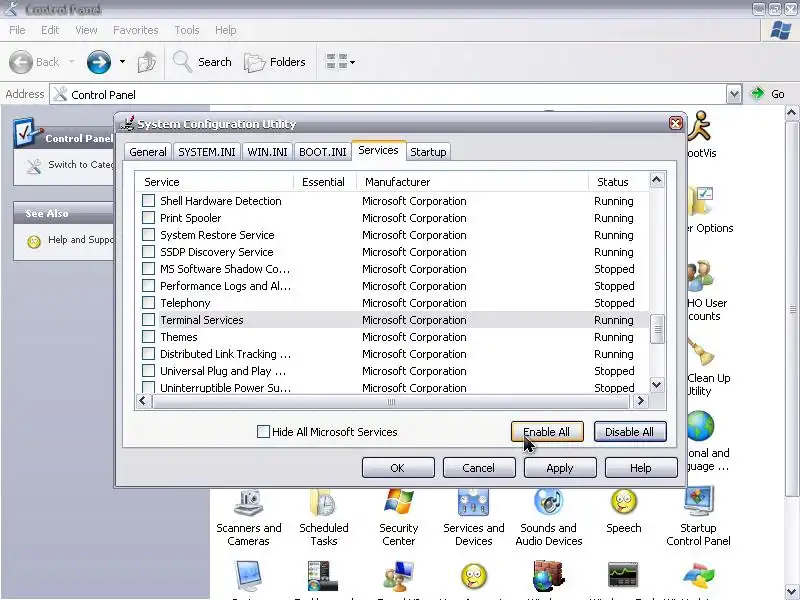Screen dimensions: 800x600
Task: Check the Print Spooler service
Action: (x=148, y=218)
